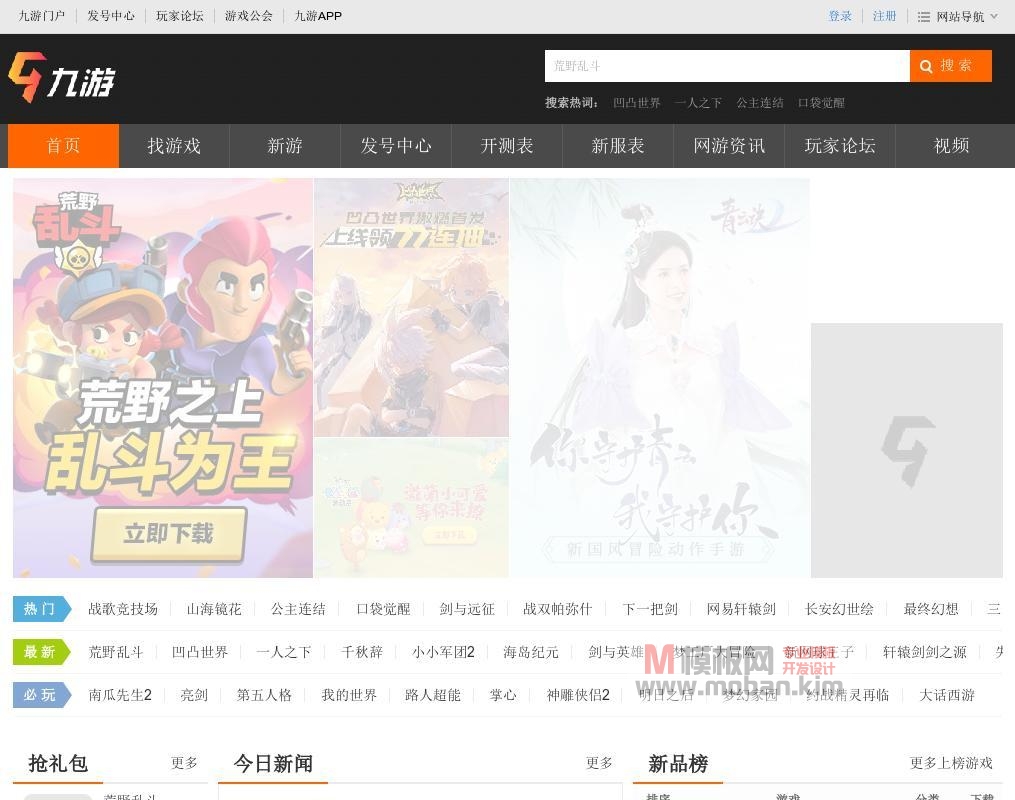Viewport: 1015px width, 800px height.
Task: Open the 凹凸世界 promo banner
Action: pyautogui.click(x=412, y=307)
